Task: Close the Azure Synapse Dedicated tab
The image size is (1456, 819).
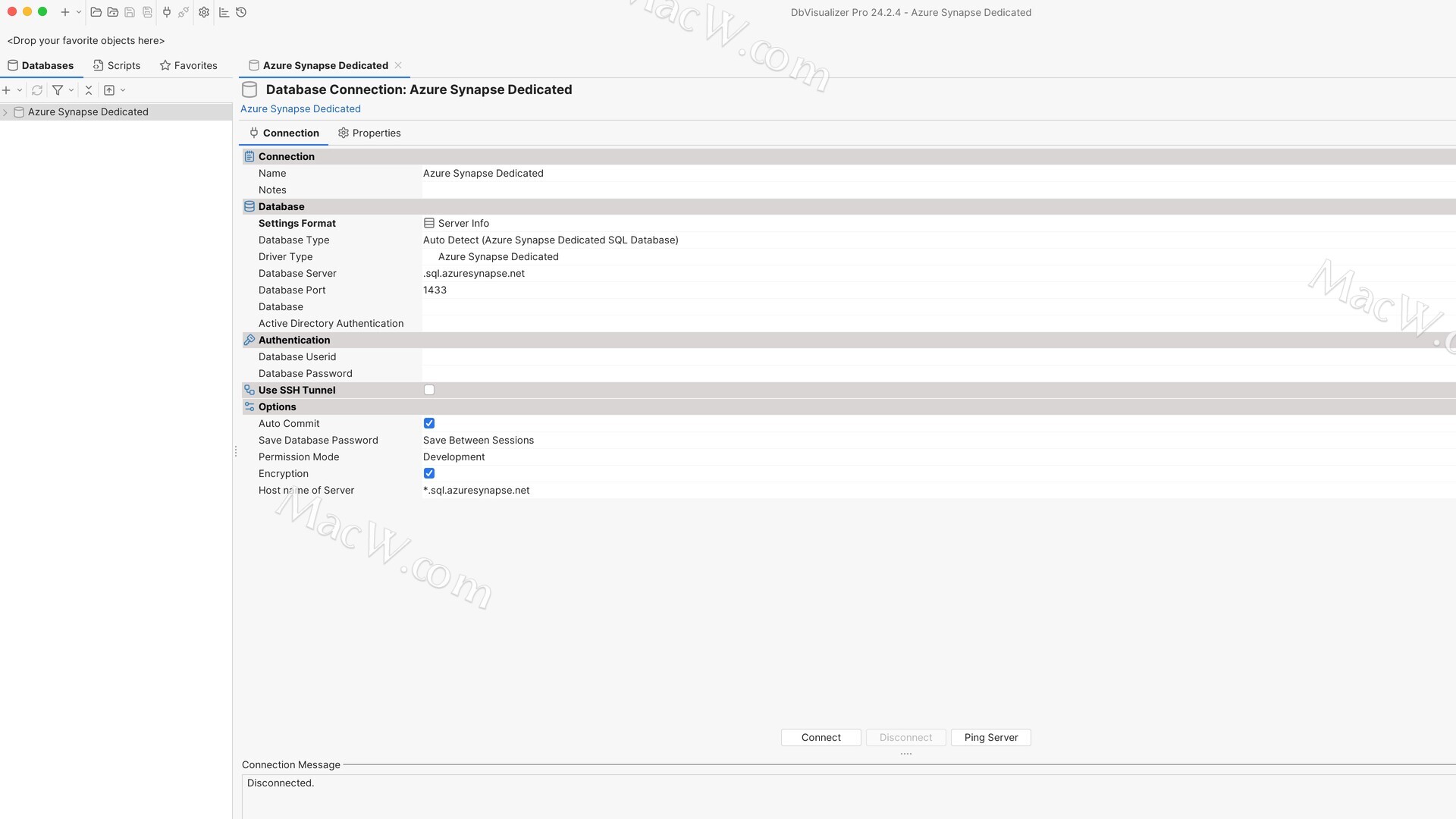Action: pos(398,65)
